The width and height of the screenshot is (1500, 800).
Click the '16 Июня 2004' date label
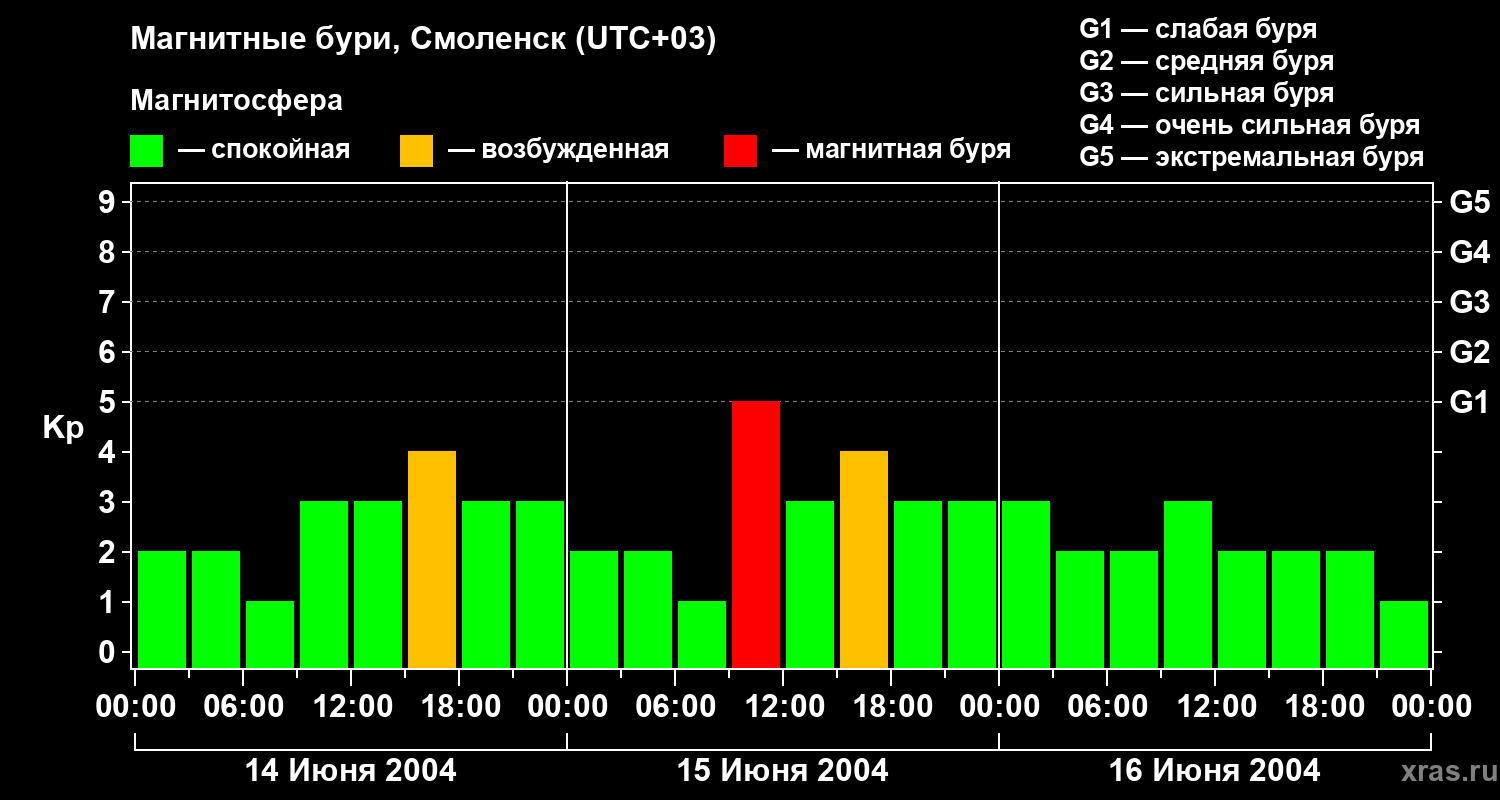point(1215,771)
